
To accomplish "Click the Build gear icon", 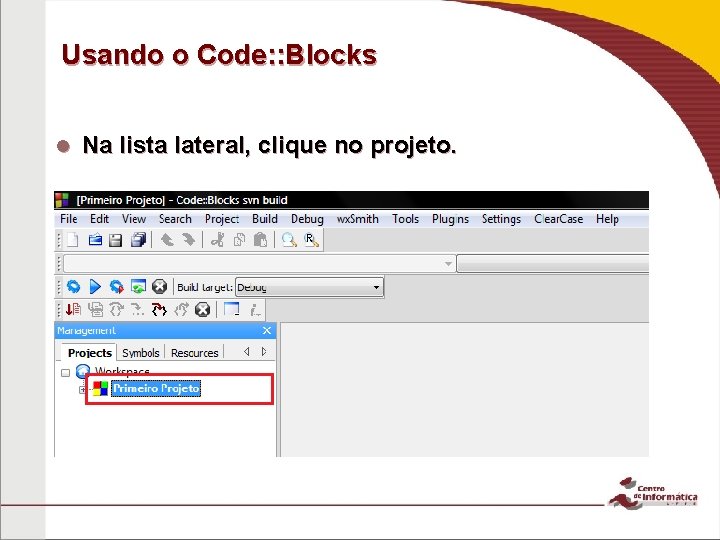I will click(x=73, y=287).
